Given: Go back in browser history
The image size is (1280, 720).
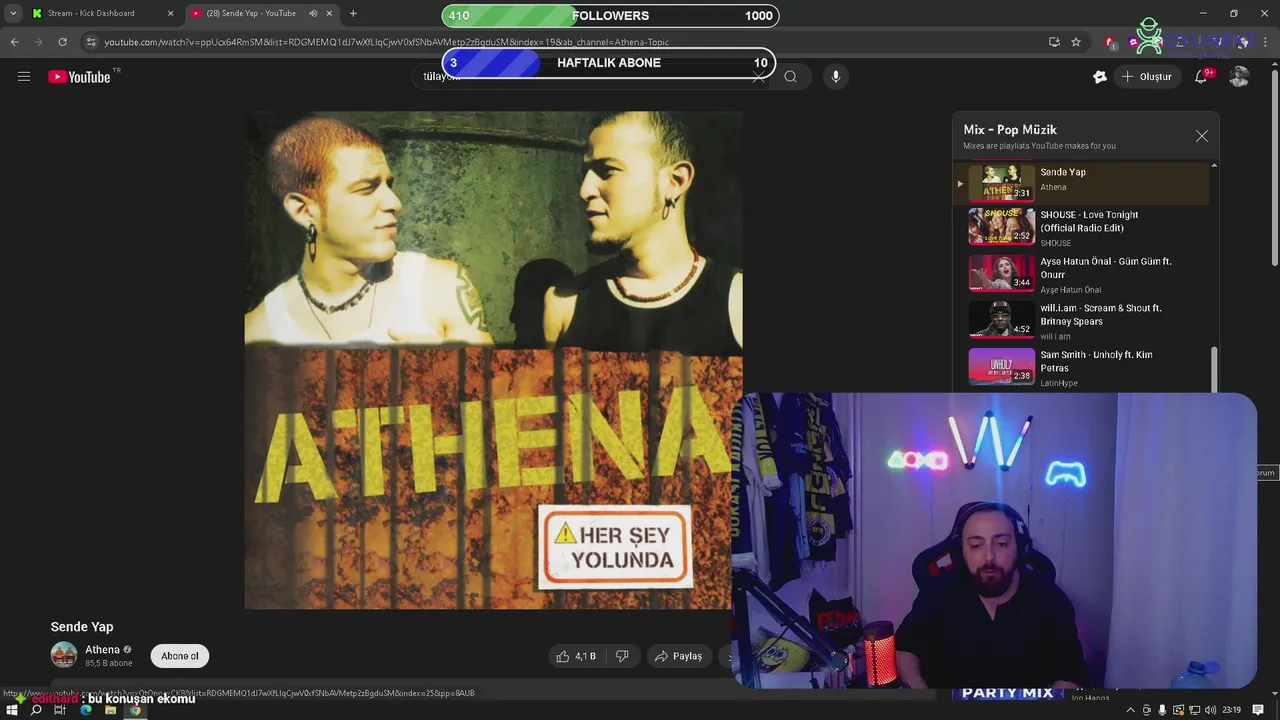Looking at the screenshot, I should 14,42.
